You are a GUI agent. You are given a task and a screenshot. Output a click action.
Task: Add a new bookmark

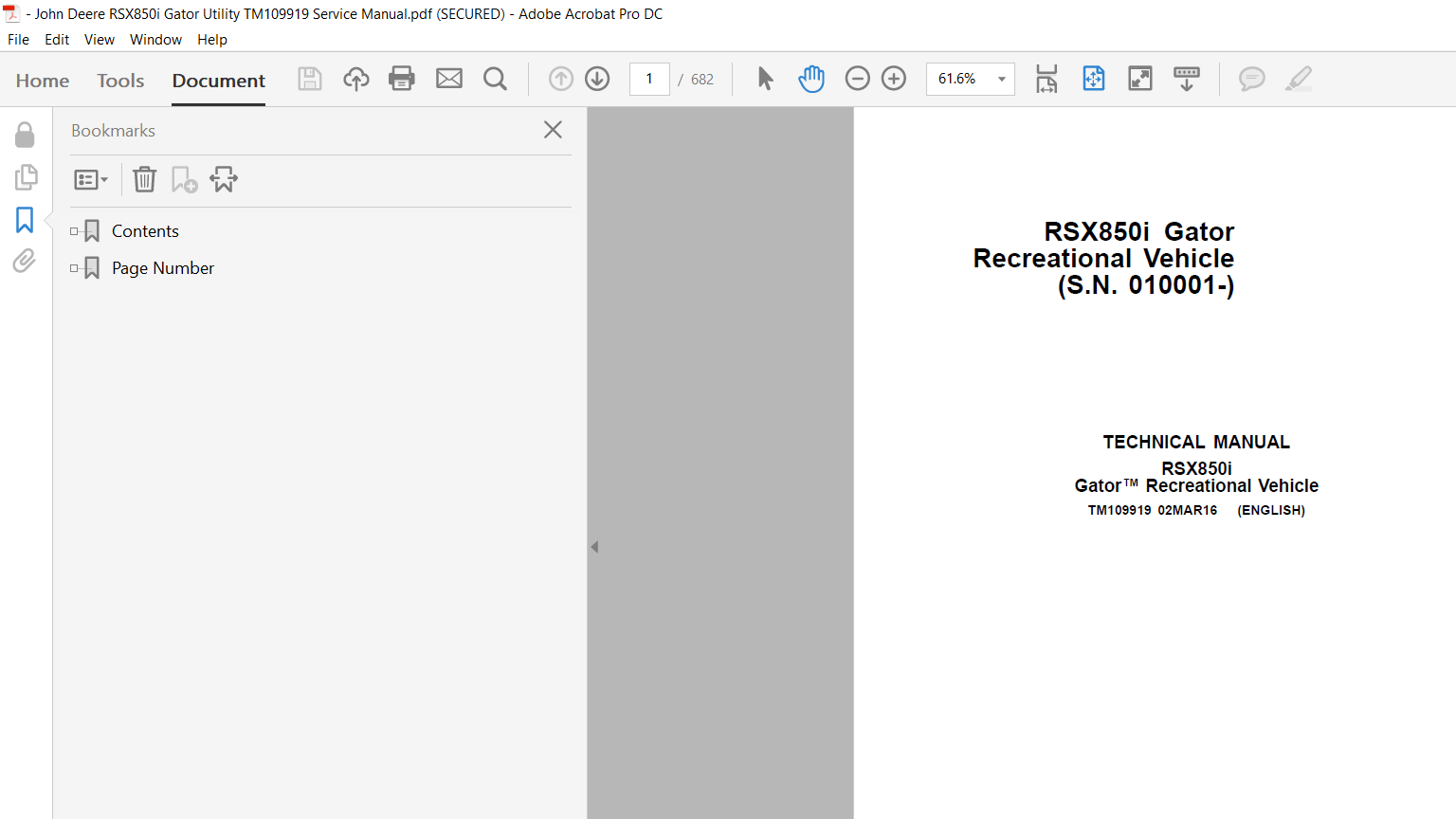184,179
